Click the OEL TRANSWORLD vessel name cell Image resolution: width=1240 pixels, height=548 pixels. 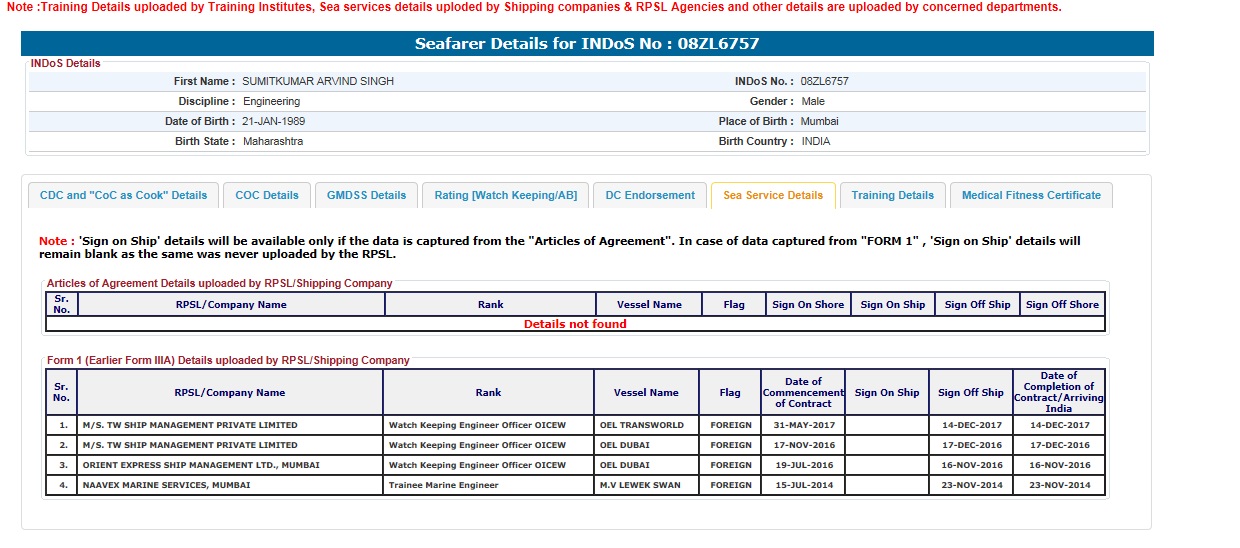click(642, 425)
